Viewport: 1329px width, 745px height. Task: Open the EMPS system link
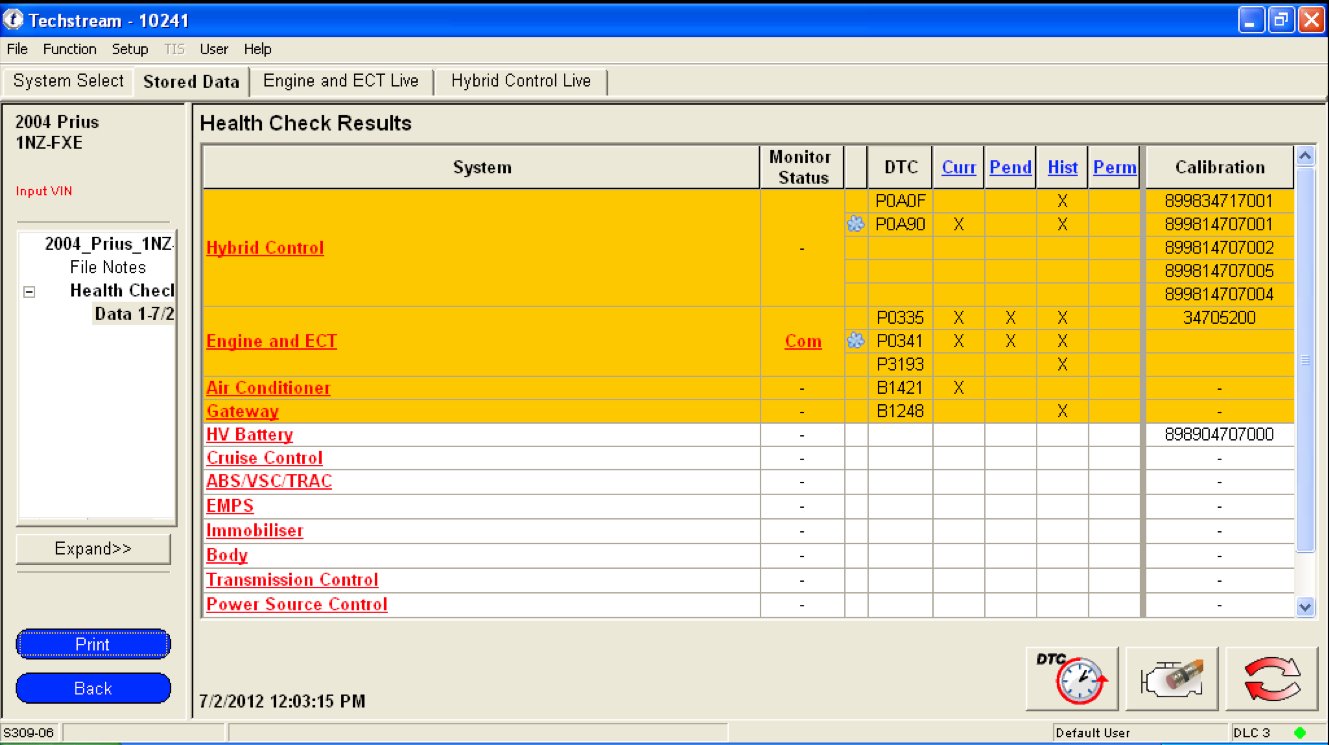click(230, 506)
